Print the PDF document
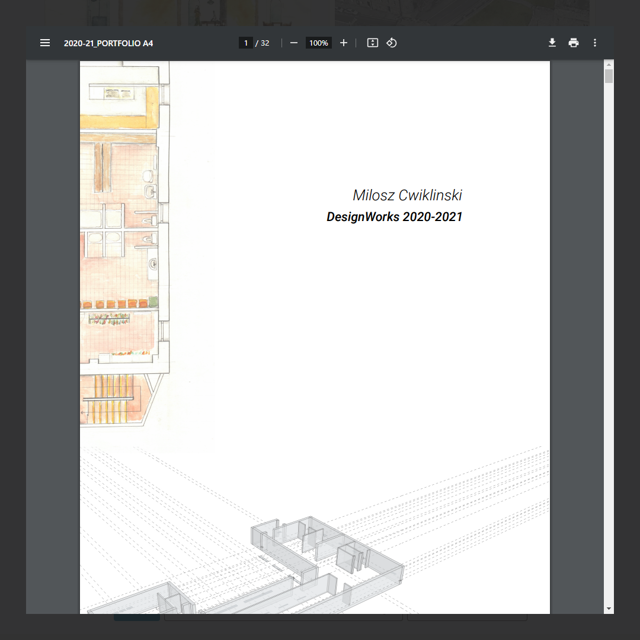This screenshot has width=640, height=640. click(573, 43)
